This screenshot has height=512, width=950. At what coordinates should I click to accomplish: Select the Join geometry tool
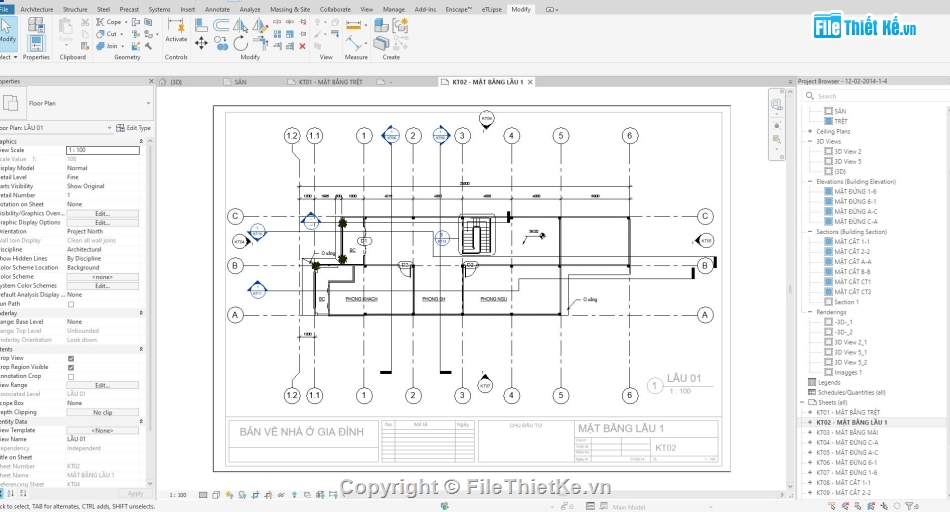click(108, 46)
